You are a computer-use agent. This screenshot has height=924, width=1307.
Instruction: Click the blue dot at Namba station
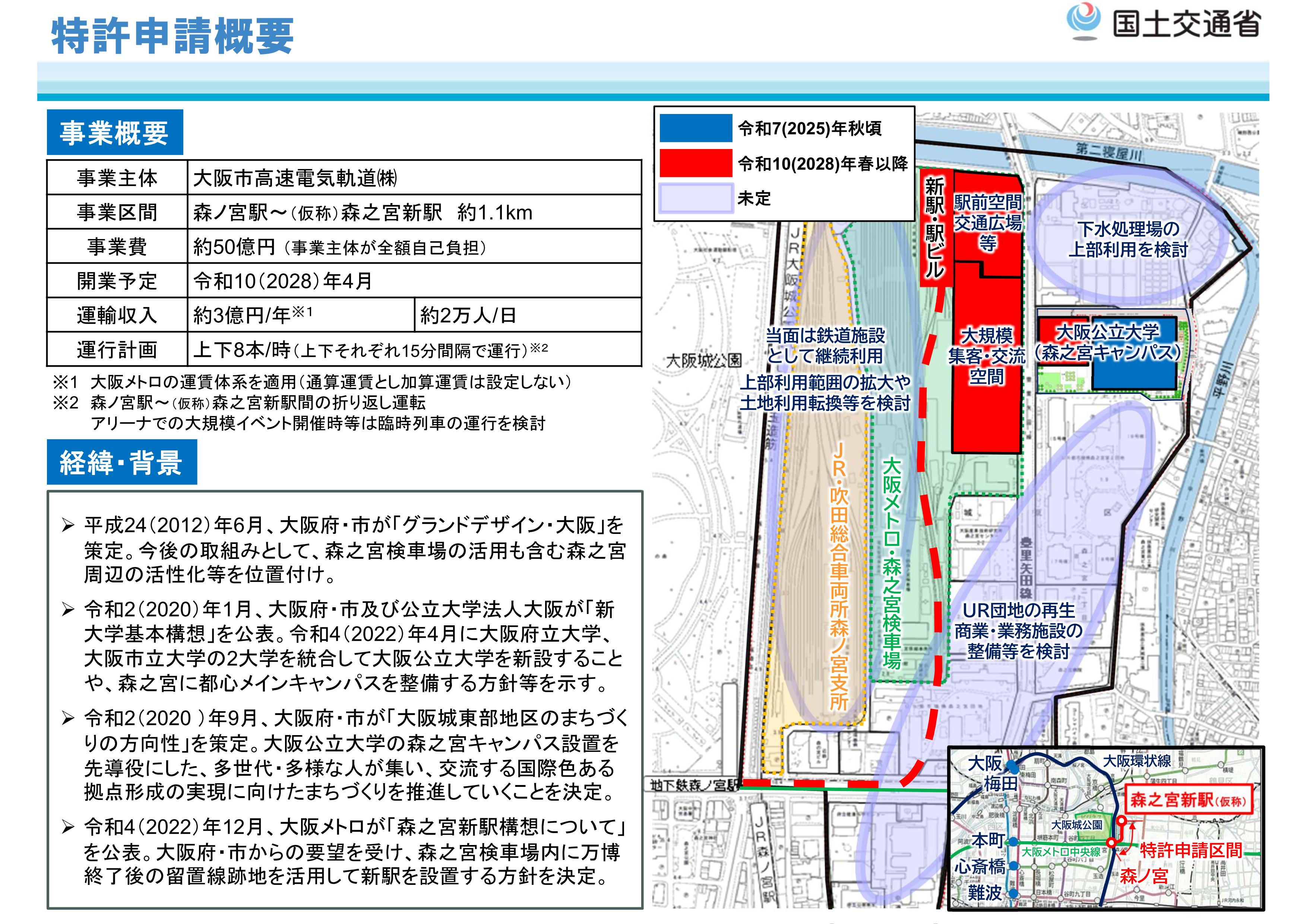coord(1014,893)
